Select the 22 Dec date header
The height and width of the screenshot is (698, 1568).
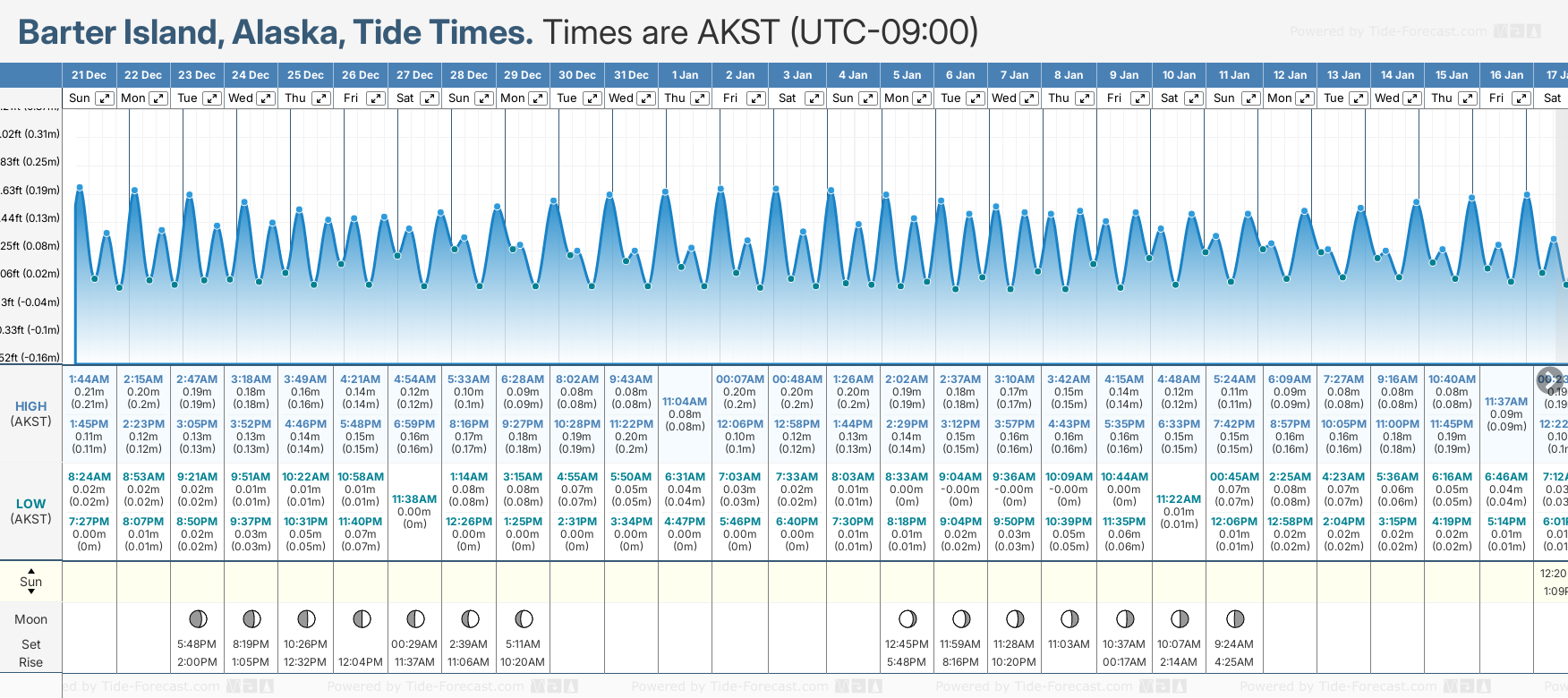coord(143,75)
